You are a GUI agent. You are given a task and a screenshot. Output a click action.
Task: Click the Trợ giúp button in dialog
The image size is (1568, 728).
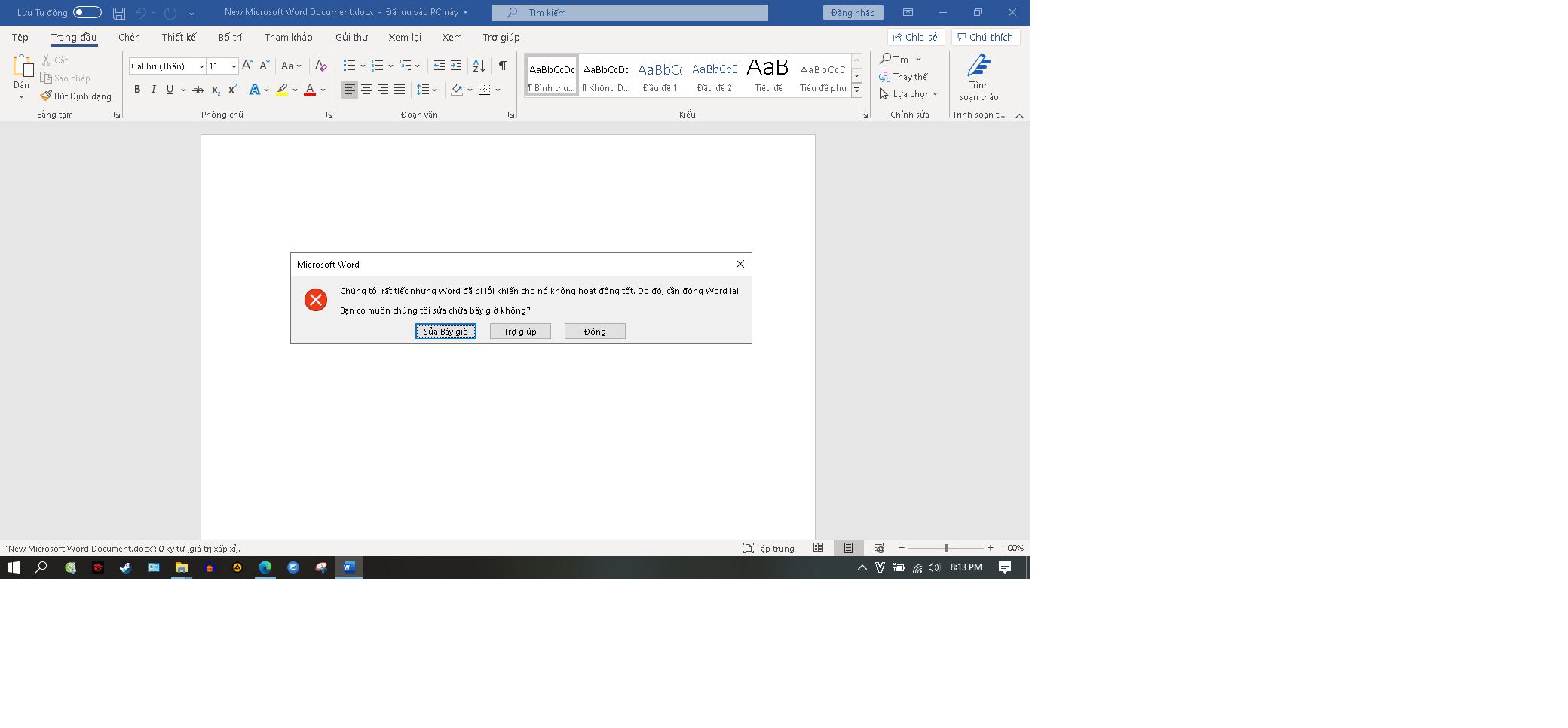(520, 332)
